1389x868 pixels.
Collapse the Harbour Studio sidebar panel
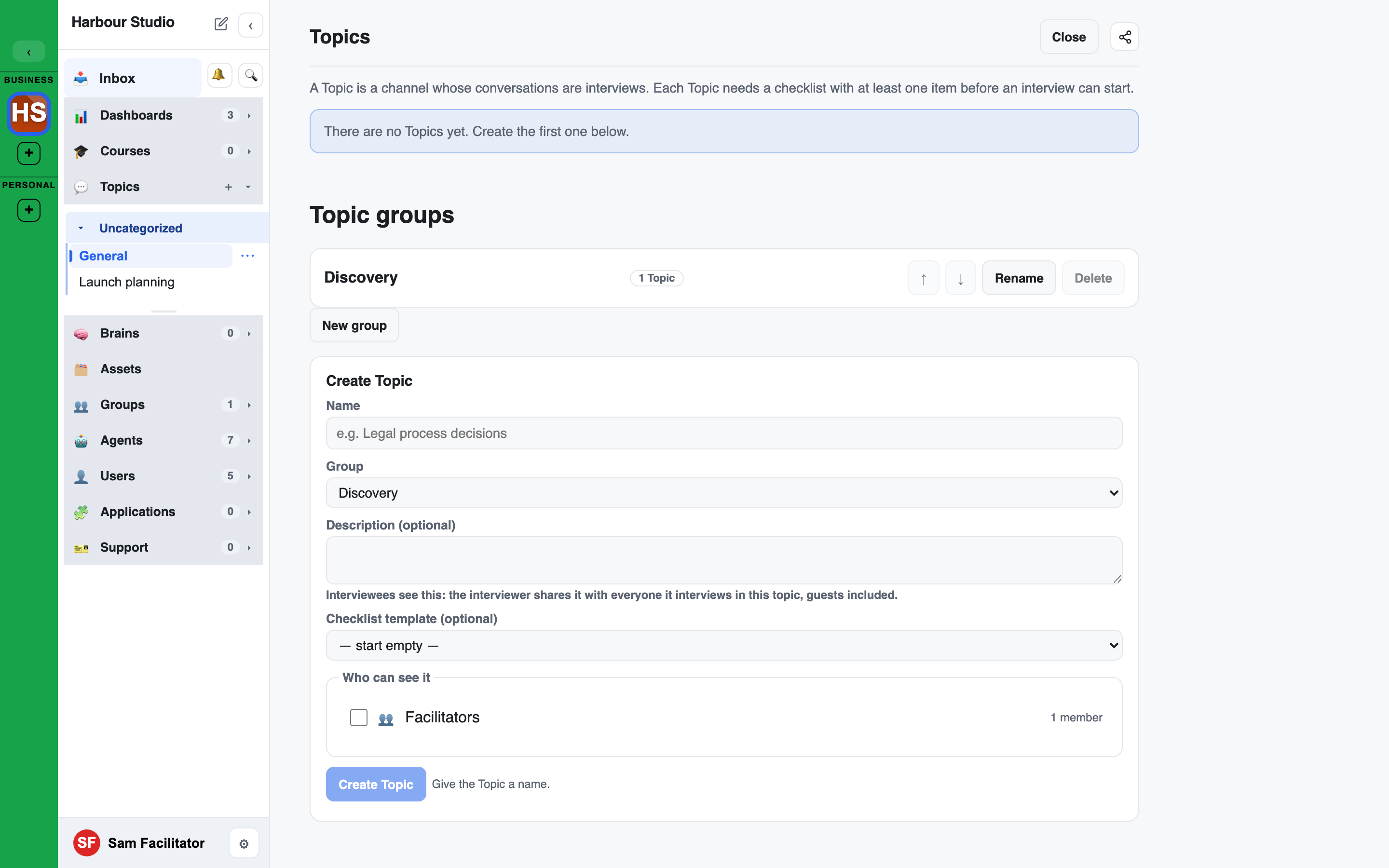click(251, 25)
